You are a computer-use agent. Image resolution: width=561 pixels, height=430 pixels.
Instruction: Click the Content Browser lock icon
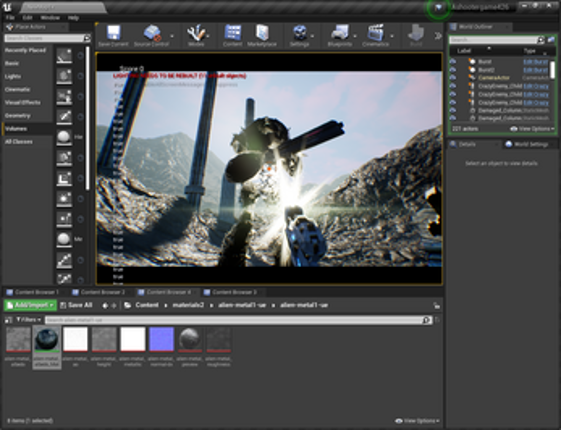pyautogui.click(x=436, y=306)
